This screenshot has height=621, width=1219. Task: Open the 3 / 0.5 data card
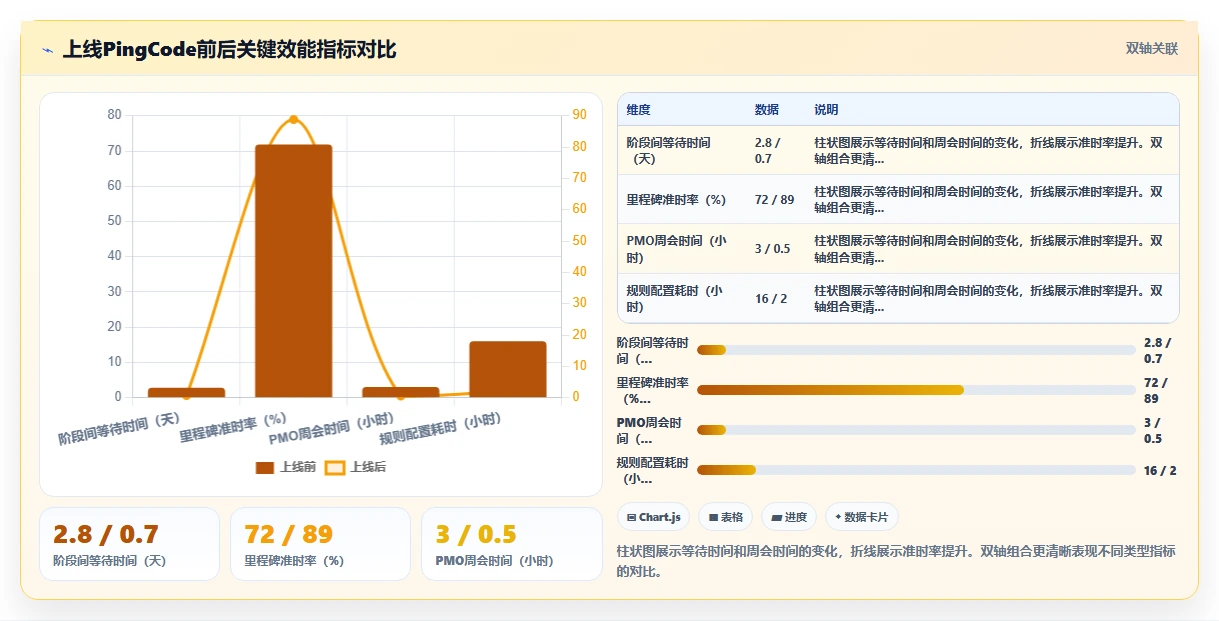pos(511,544)
